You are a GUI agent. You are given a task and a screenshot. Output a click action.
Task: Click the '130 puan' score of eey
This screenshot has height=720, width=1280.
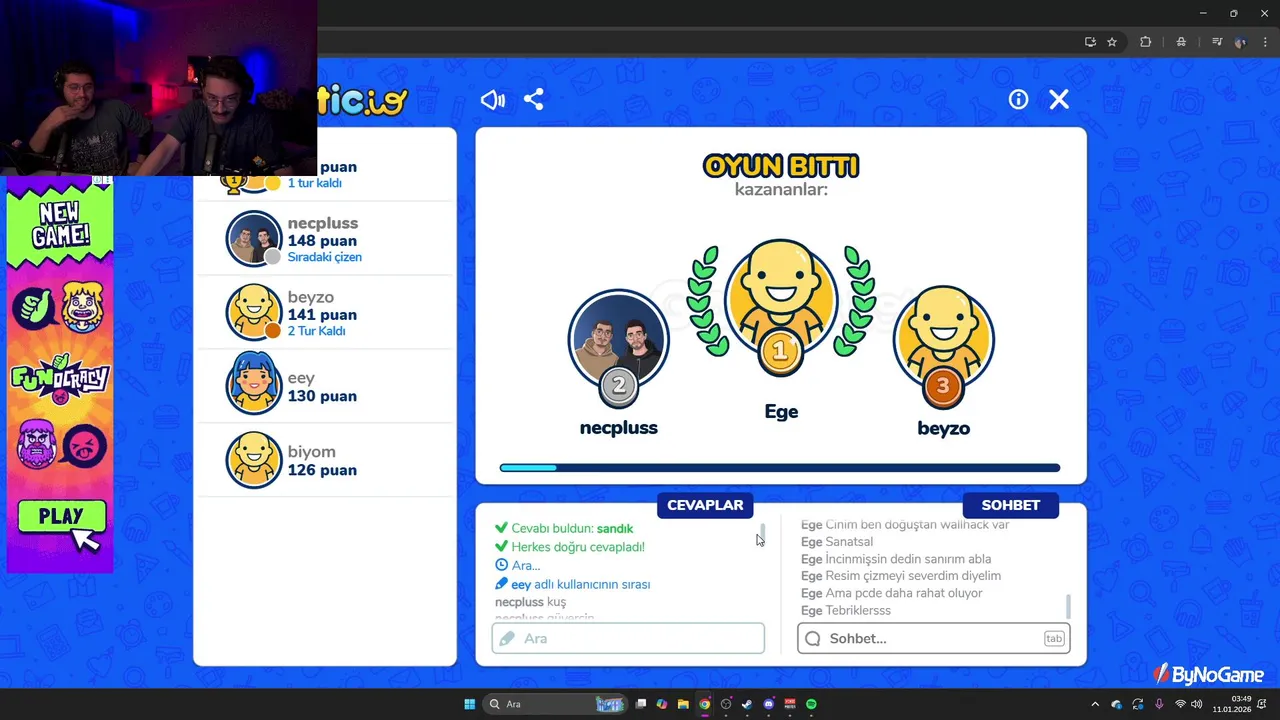(322, 396)
